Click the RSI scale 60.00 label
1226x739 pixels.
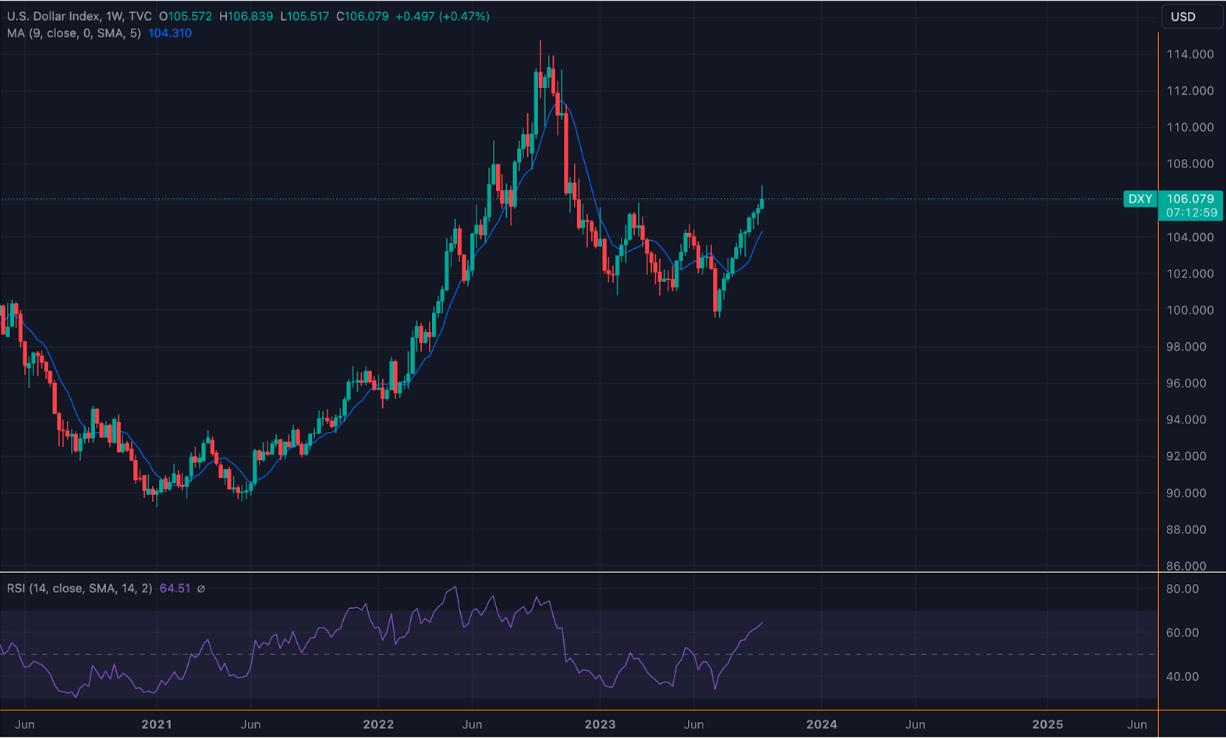pos(1182,633)
